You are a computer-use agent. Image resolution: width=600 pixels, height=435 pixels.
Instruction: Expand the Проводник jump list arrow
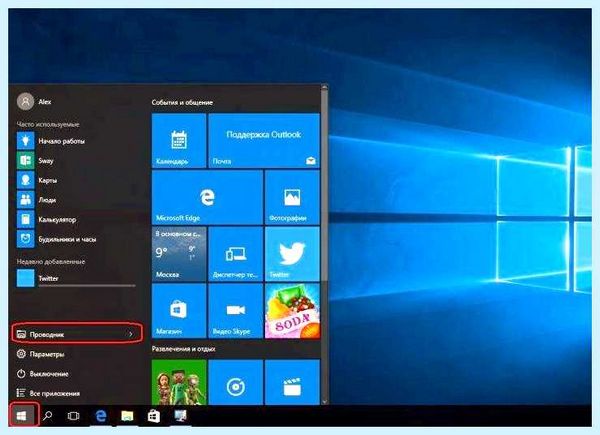(x=131, y=334)
